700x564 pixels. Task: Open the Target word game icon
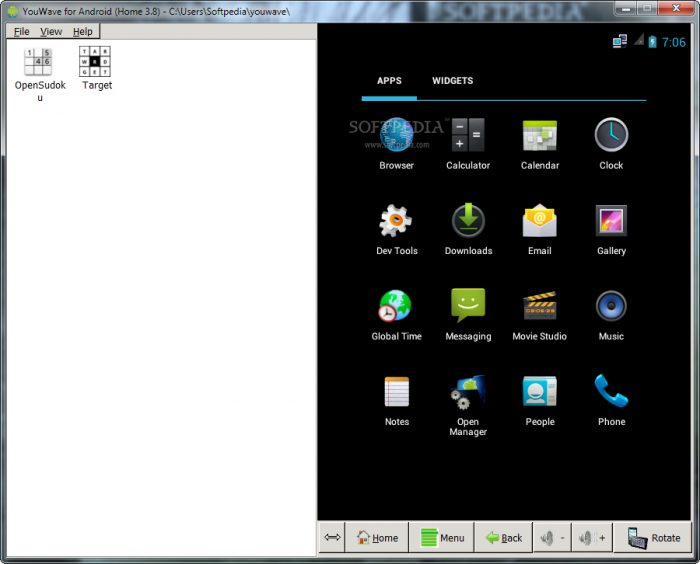coord(95,61)
